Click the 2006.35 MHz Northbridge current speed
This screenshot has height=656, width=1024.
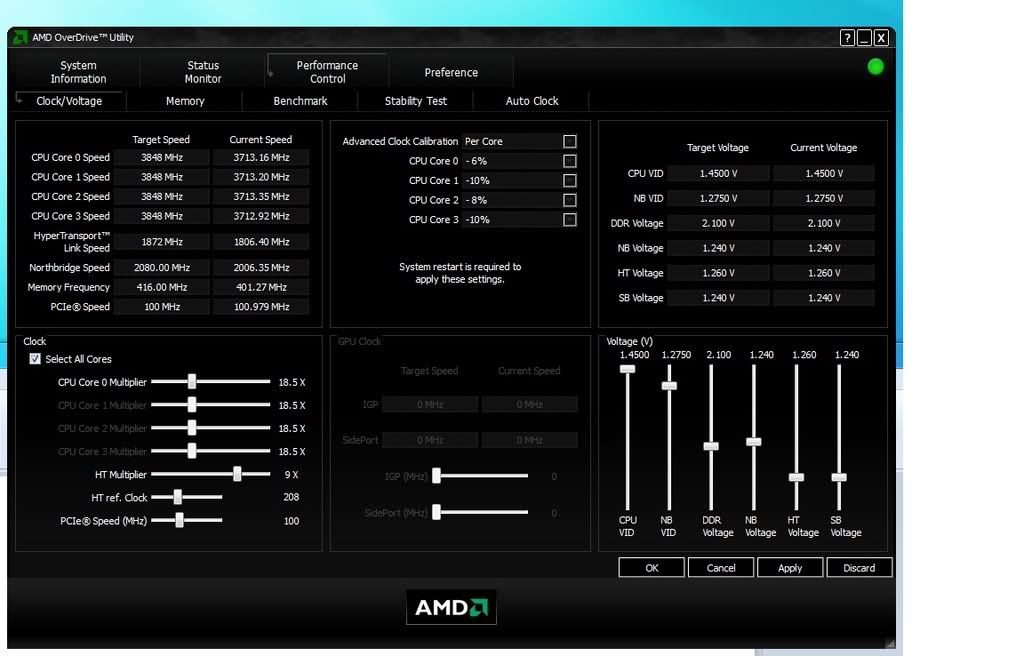pyautogui.click(x=261, y=267)
